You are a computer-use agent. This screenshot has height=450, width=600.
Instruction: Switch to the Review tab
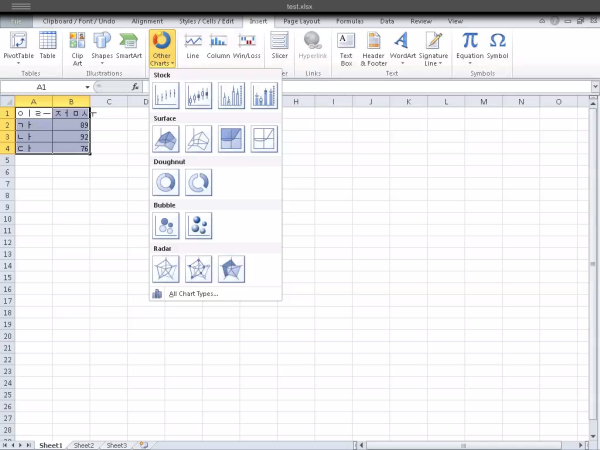421,21
